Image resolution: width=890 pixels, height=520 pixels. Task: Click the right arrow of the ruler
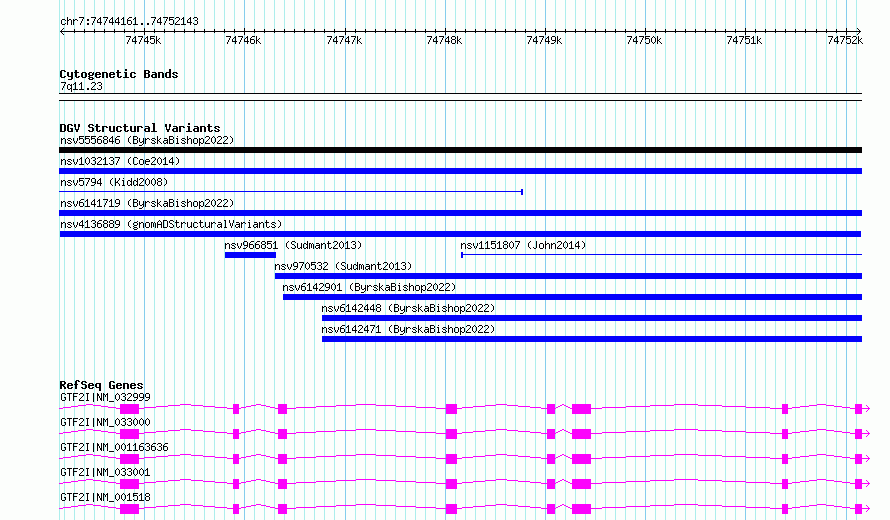click(859, 31)
